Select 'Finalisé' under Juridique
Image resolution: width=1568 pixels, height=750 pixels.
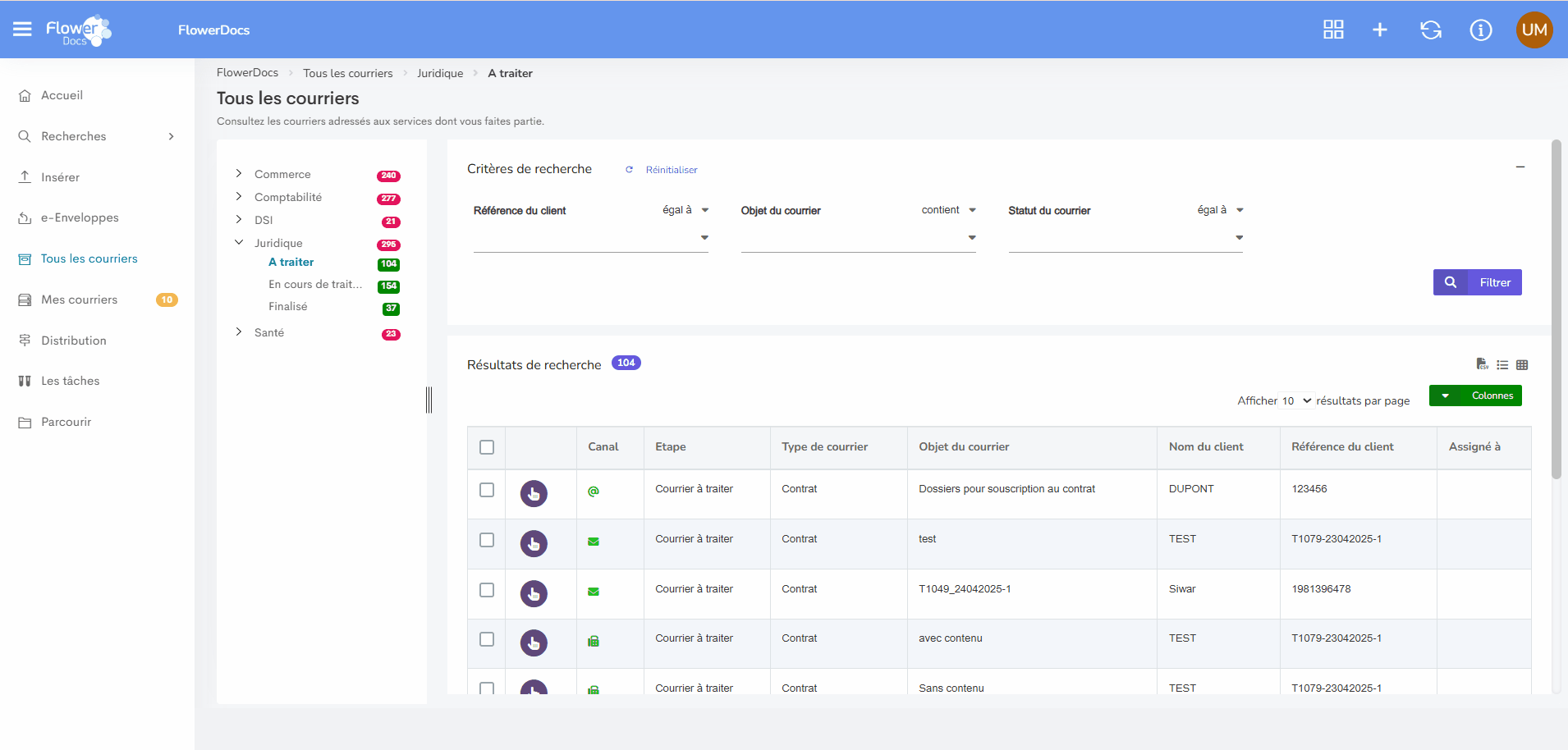(288, 306)
